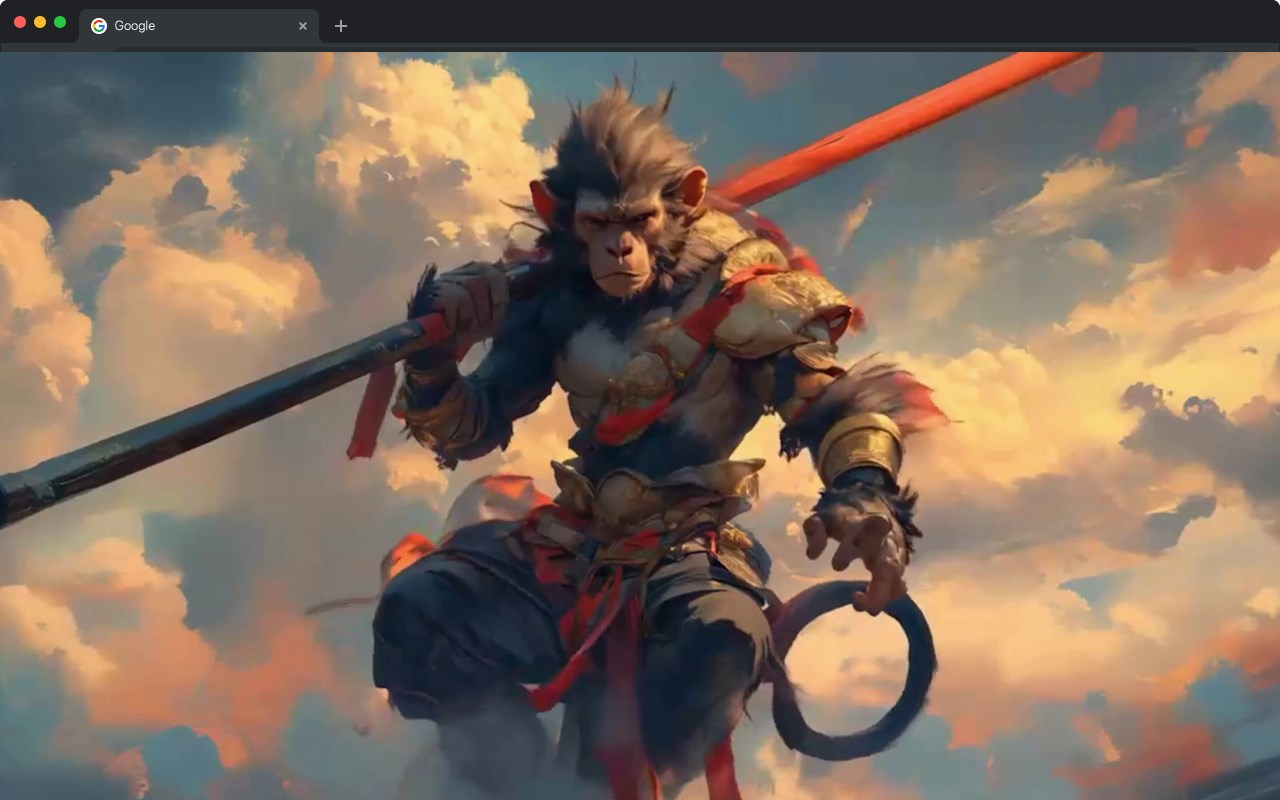Open a new tab with plus button
This screenshot has width=1280, height=800.
(x=341, y=26)
